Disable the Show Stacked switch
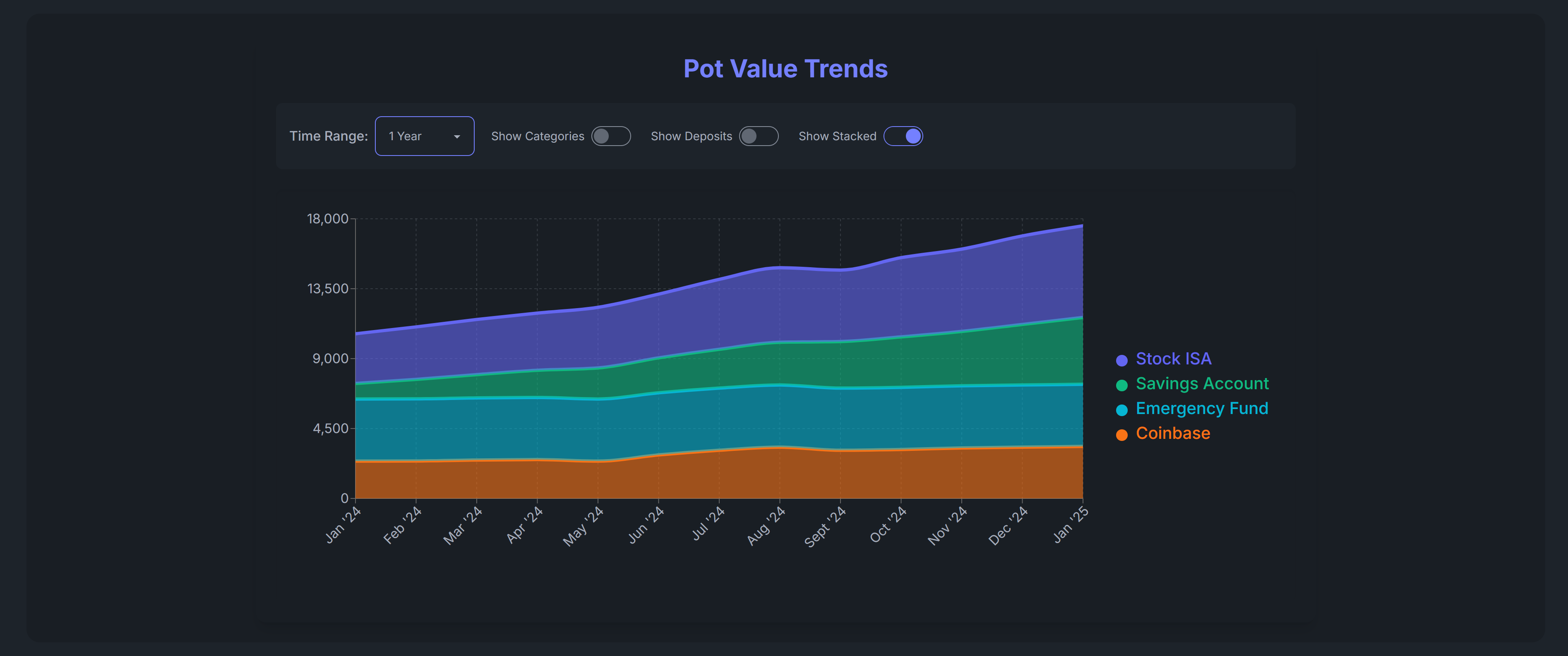This screenshot has width=1568, height=656. 903,136
